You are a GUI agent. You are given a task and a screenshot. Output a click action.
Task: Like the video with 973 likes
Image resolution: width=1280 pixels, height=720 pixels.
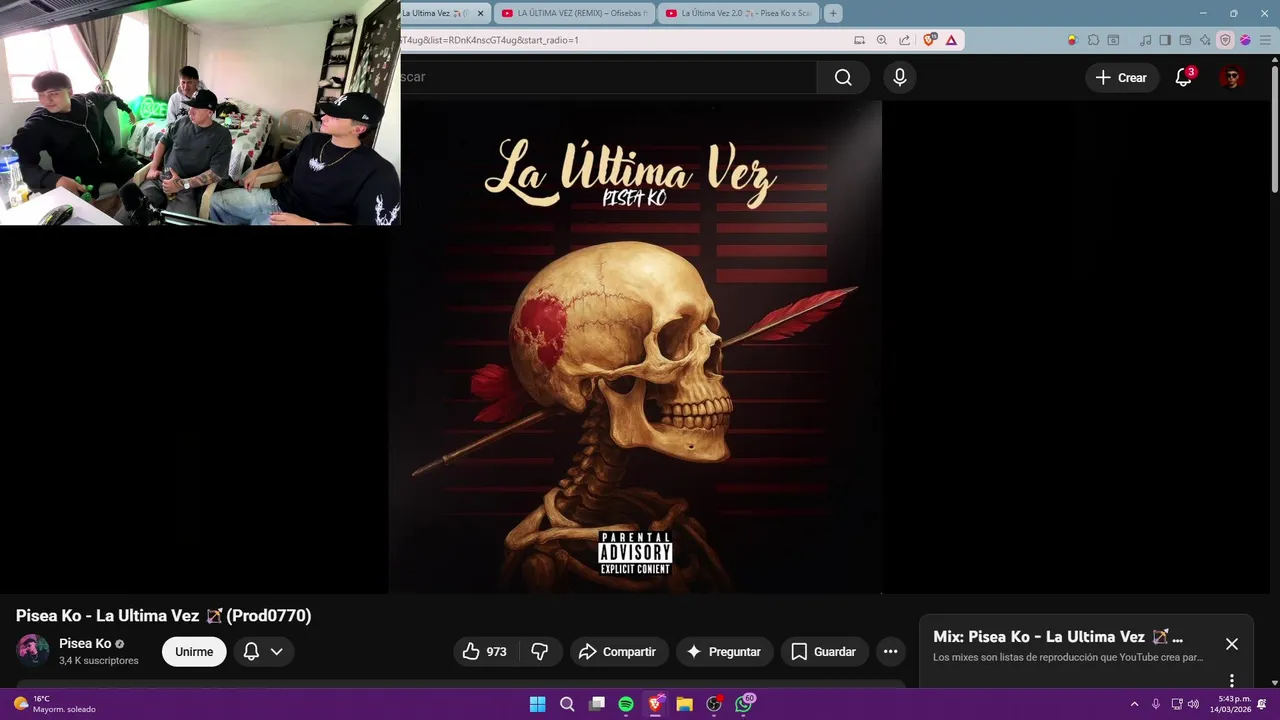pos(485,651)
